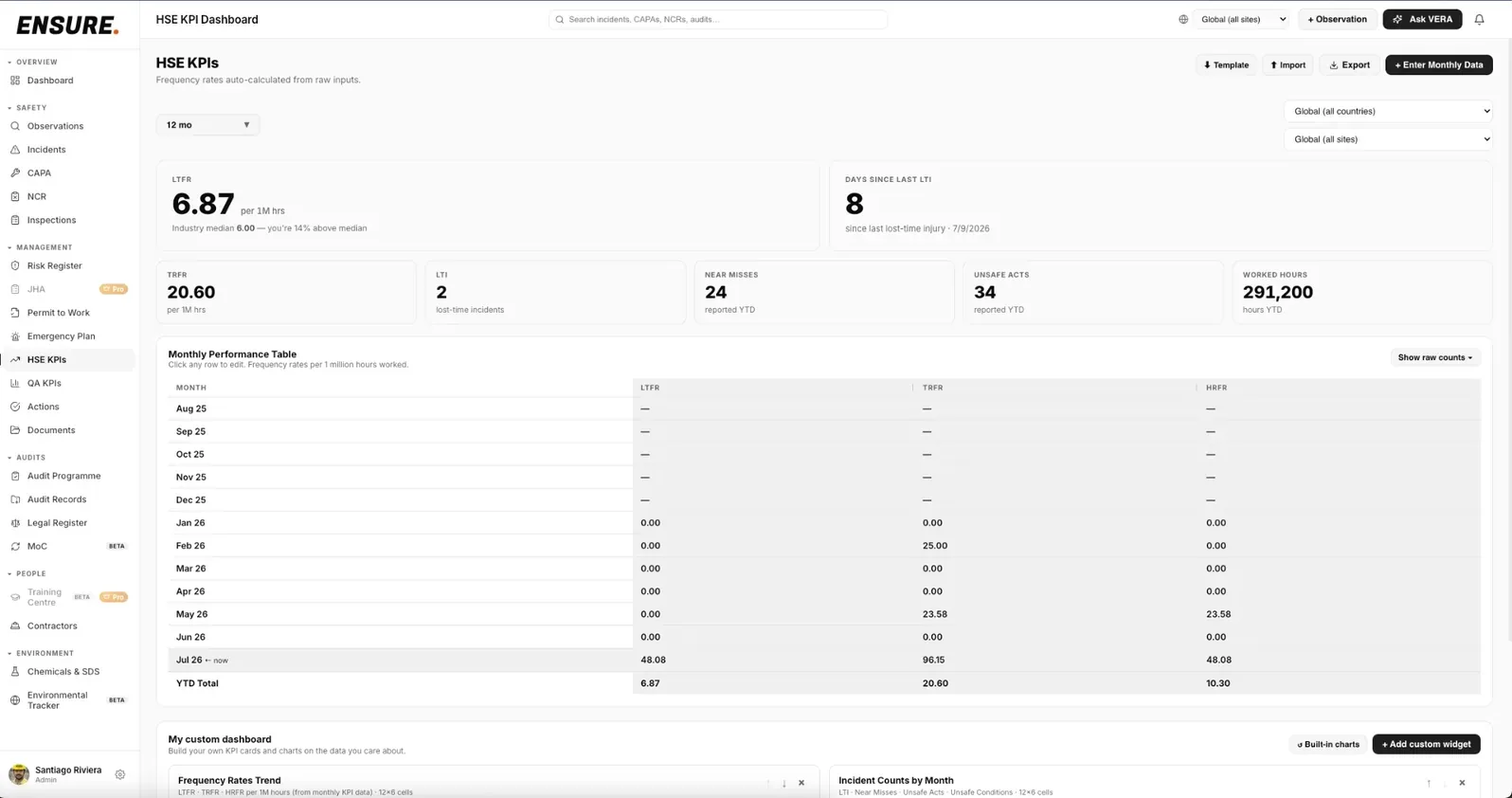Open Global (all countries) dropdown

click(1388, 111)
